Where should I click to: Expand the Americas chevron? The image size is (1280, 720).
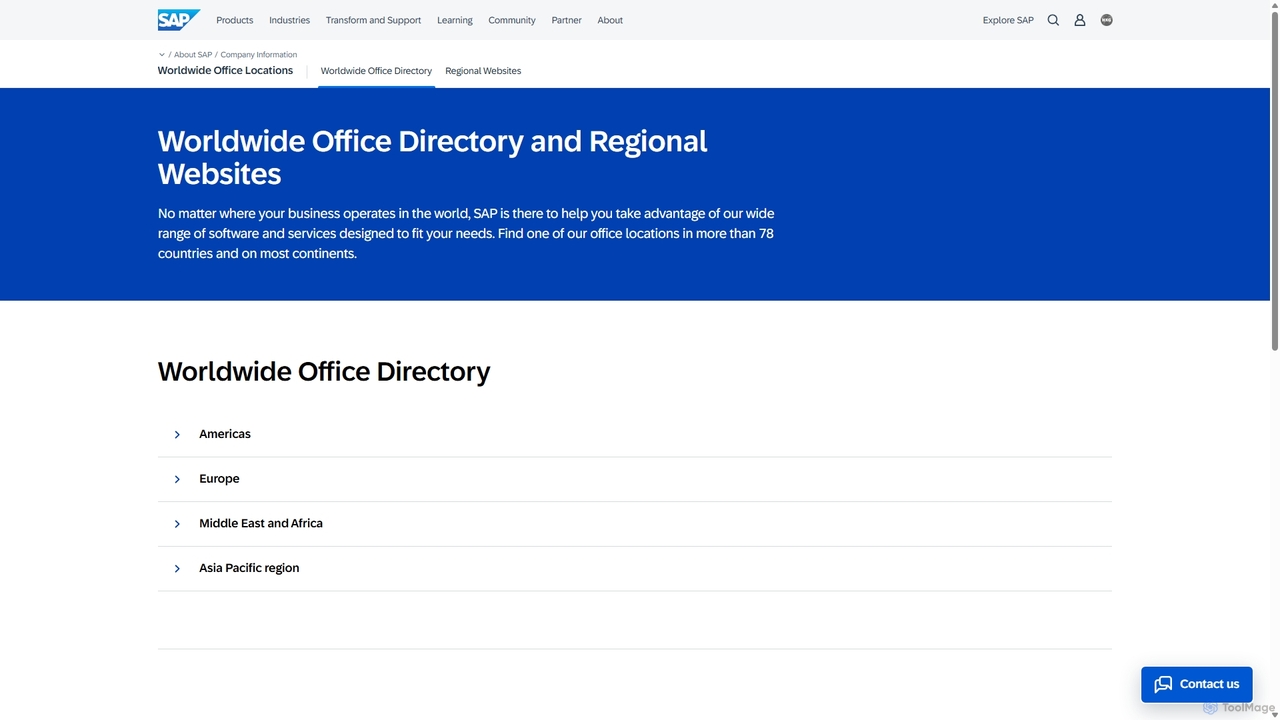click(x=177, y=435)
